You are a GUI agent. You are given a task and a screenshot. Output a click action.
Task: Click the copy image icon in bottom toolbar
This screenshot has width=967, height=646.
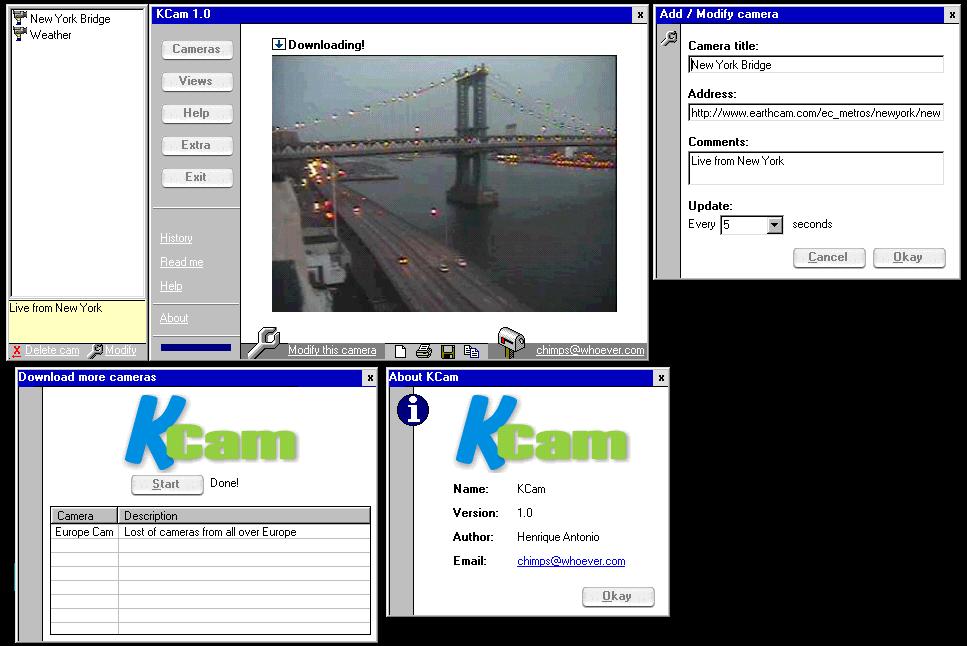[472, 351]
